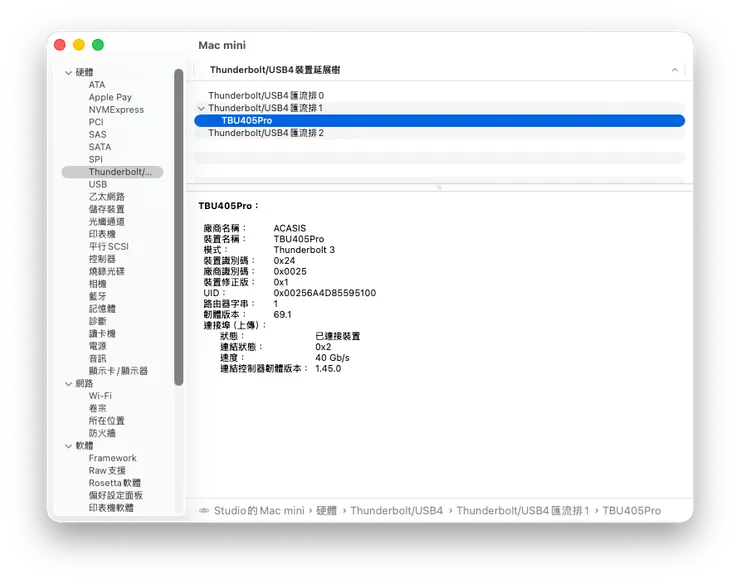
Task: Select SPI in the sidebar
Action: (x=95, y=160)
